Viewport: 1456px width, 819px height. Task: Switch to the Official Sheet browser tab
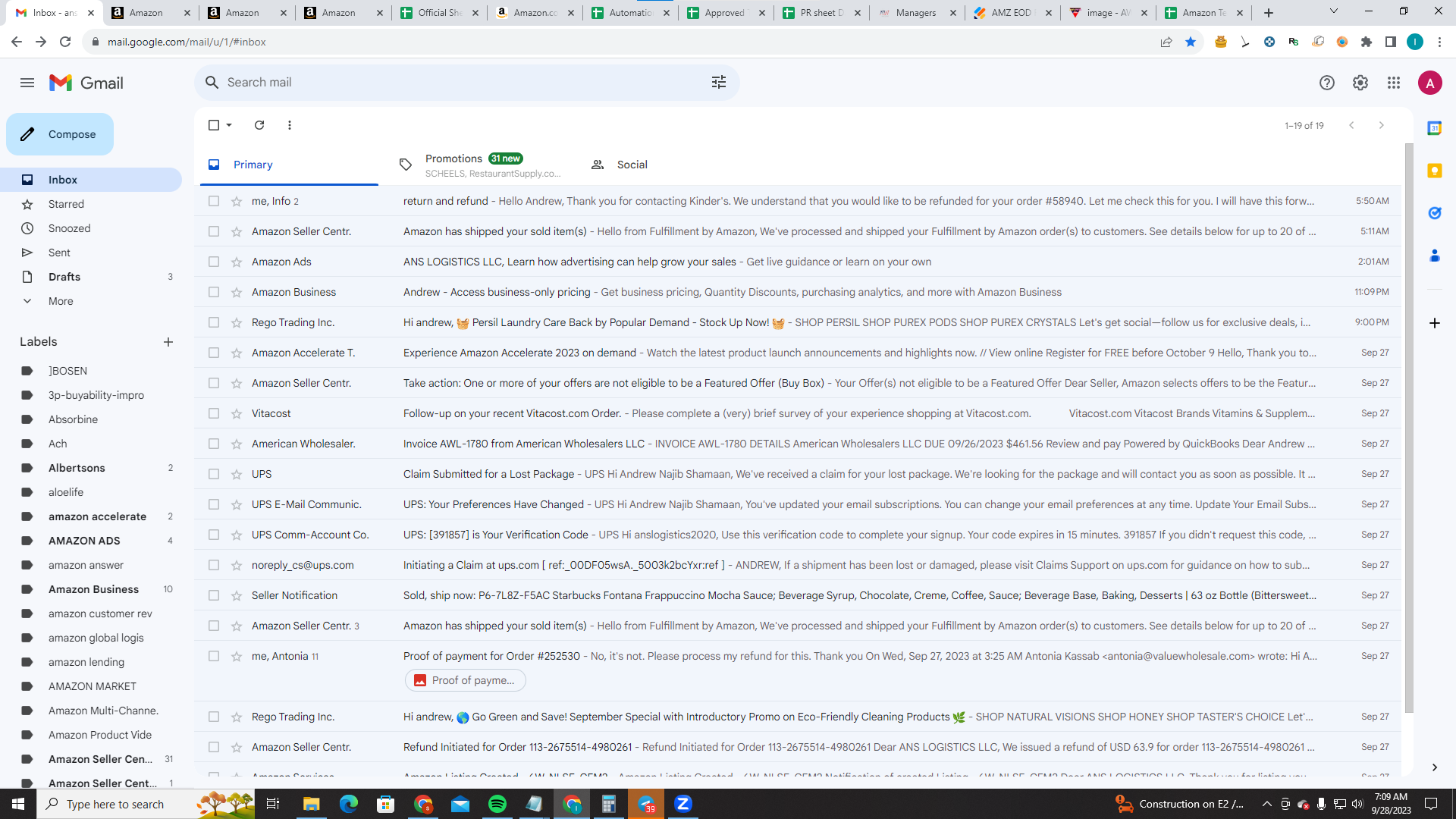coord(440,13)
